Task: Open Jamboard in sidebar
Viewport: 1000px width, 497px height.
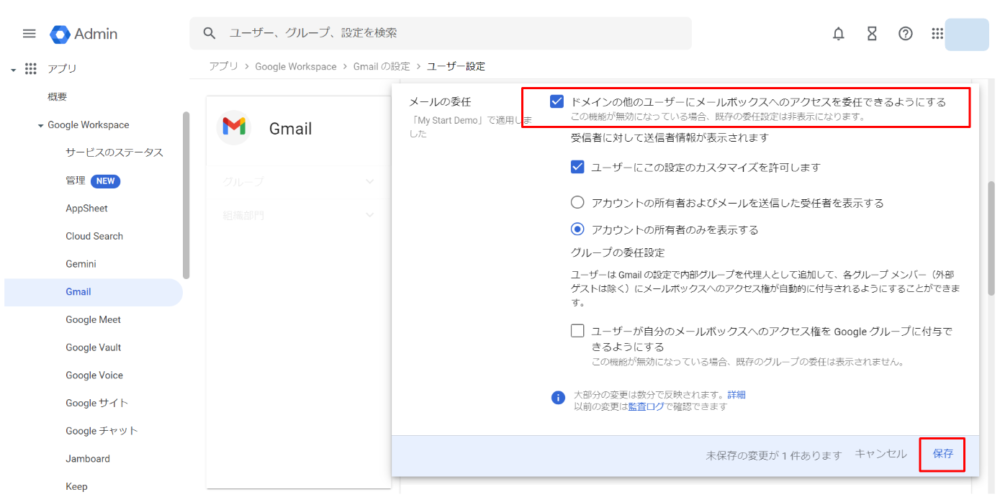Action: [x=87, y=459]
